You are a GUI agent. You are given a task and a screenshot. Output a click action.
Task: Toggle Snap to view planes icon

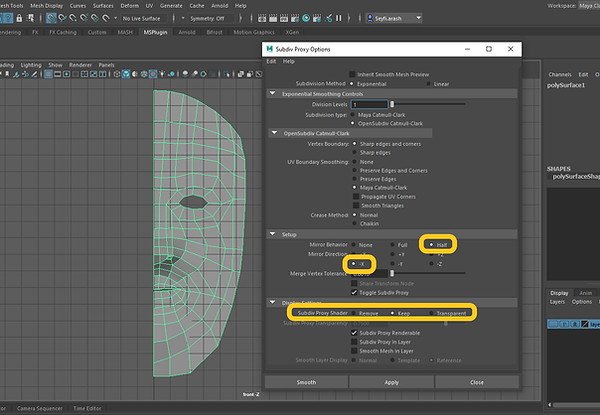click(95, 18)
